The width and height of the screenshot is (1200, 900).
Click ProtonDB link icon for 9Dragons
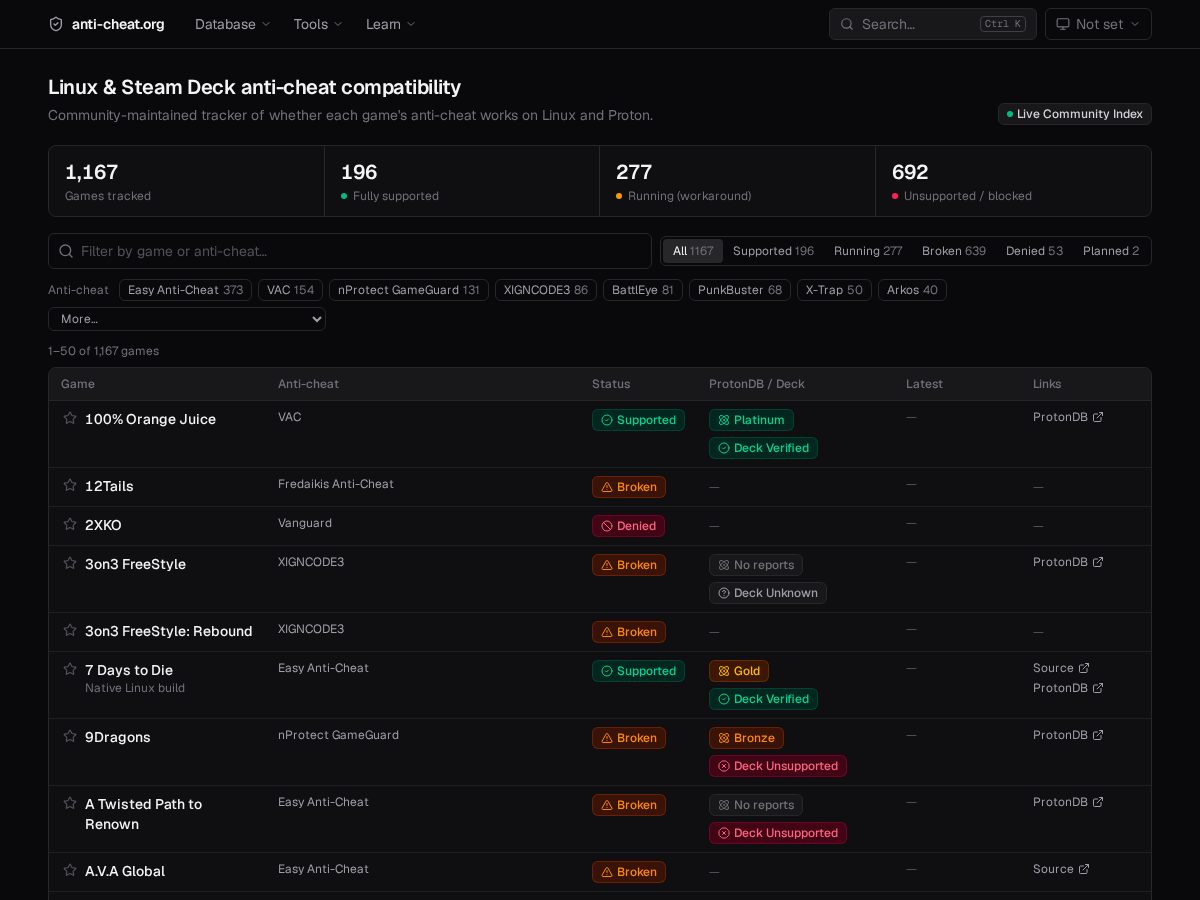click(1098, 735)
